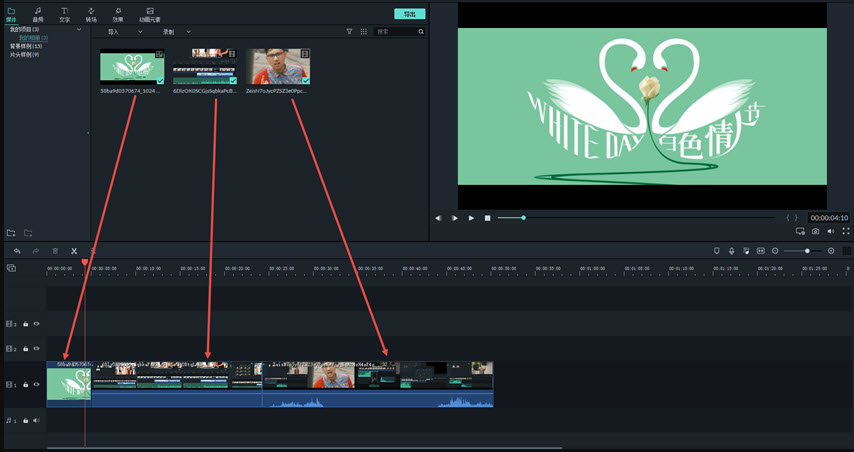The width and height of the screenshot is (854, 452).
Task: Click the 导出 export button
Action: pyautogui.click(x=409, y=14)
